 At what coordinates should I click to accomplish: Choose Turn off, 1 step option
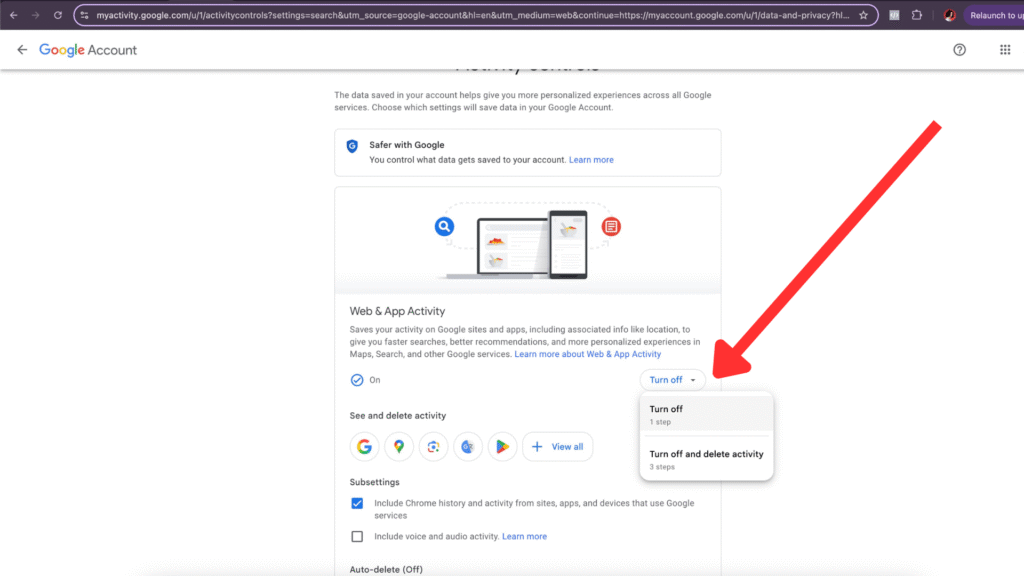(707, 415)
